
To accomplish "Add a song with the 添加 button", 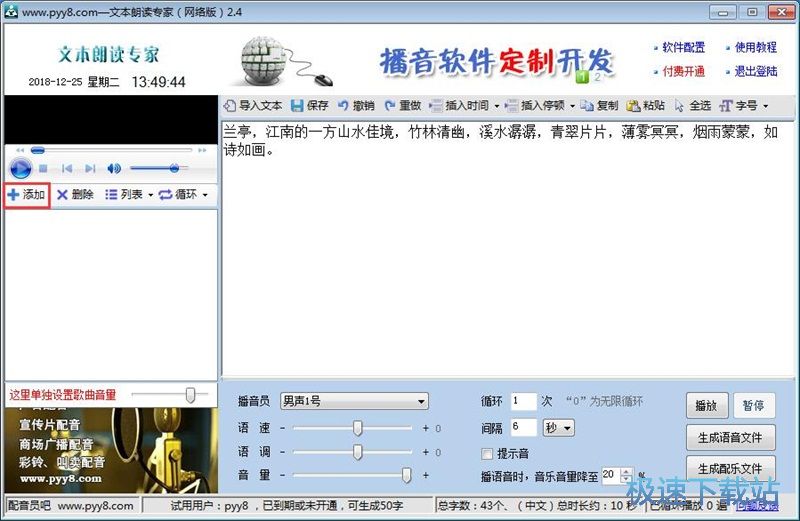I will [x=27, y=194].
